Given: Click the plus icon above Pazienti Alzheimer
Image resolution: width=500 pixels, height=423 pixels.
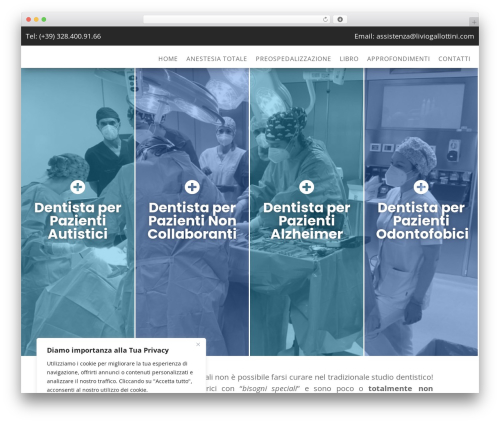Looking at the screenshot, I should (307, 187).
